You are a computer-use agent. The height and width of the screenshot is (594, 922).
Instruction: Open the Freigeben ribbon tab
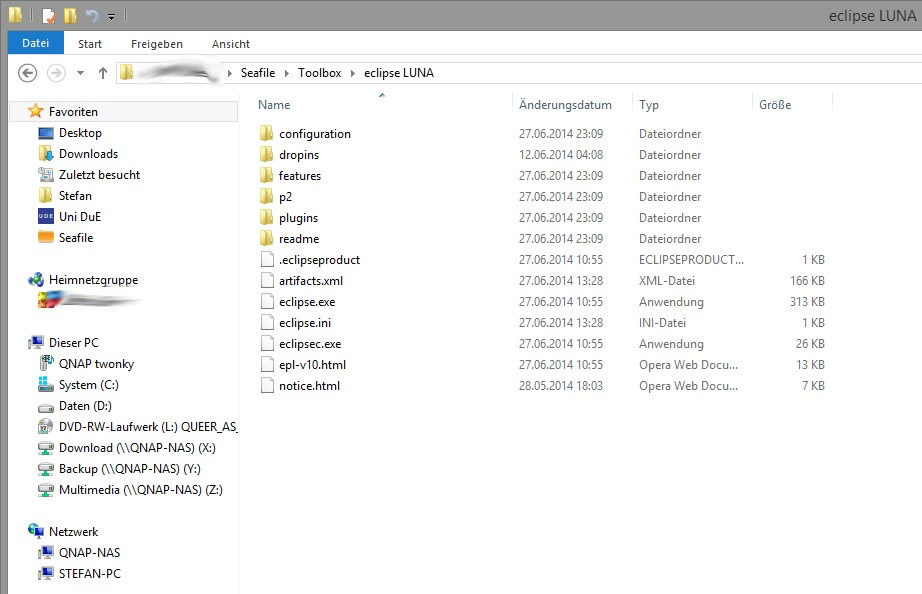[x=156, y=44]
